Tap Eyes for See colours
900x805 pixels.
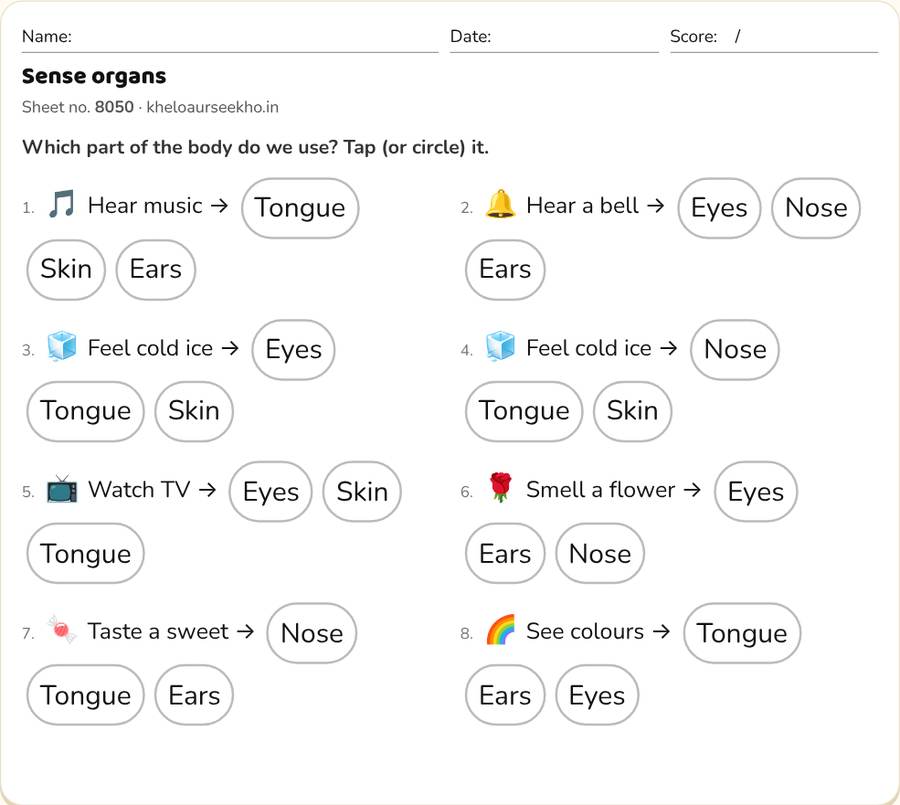tap(596, 695)
